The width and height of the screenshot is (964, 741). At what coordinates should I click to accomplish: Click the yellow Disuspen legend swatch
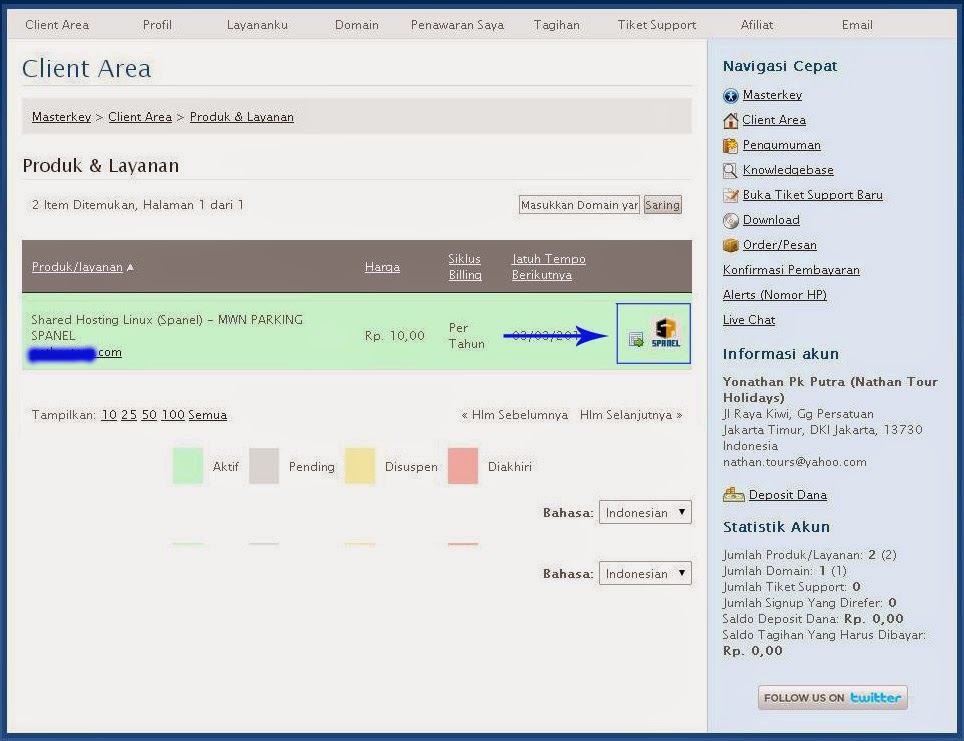click(360, 466)
